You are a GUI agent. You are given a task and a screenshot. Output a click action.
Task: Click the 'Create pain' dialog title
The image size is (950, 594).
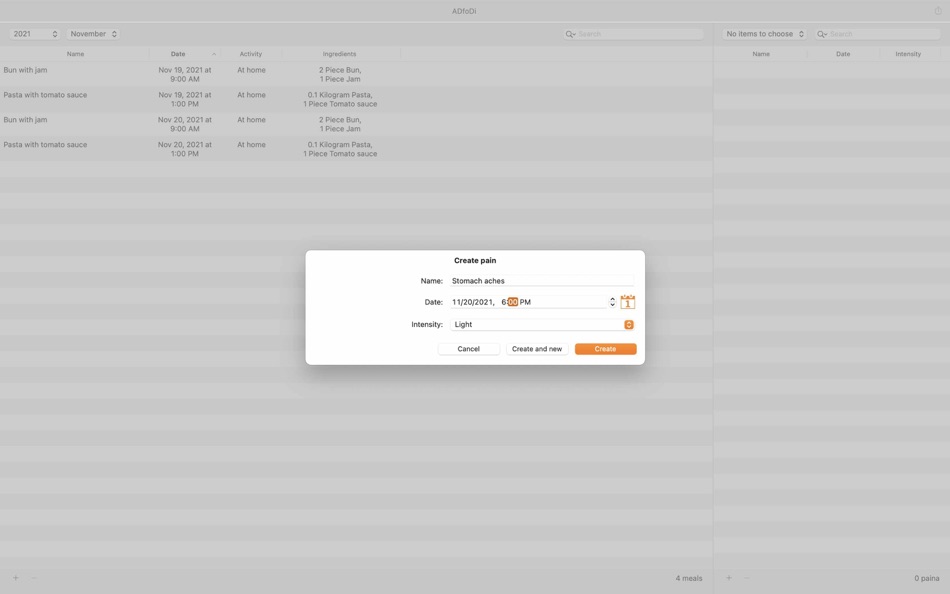475,261
